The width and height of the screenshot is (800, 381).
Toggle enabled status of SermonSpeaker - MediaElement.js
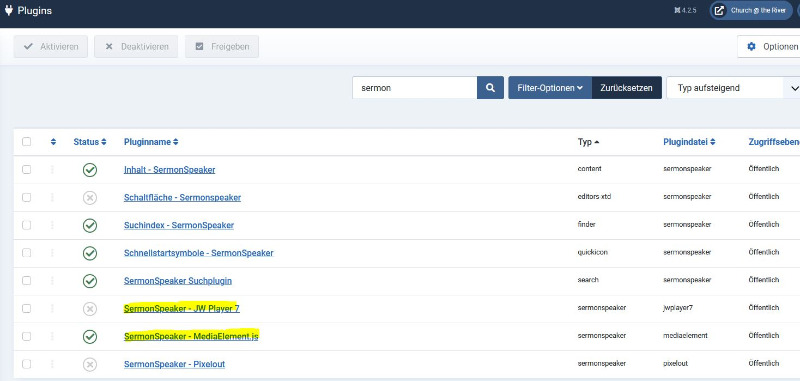click(x=90, y=337)
